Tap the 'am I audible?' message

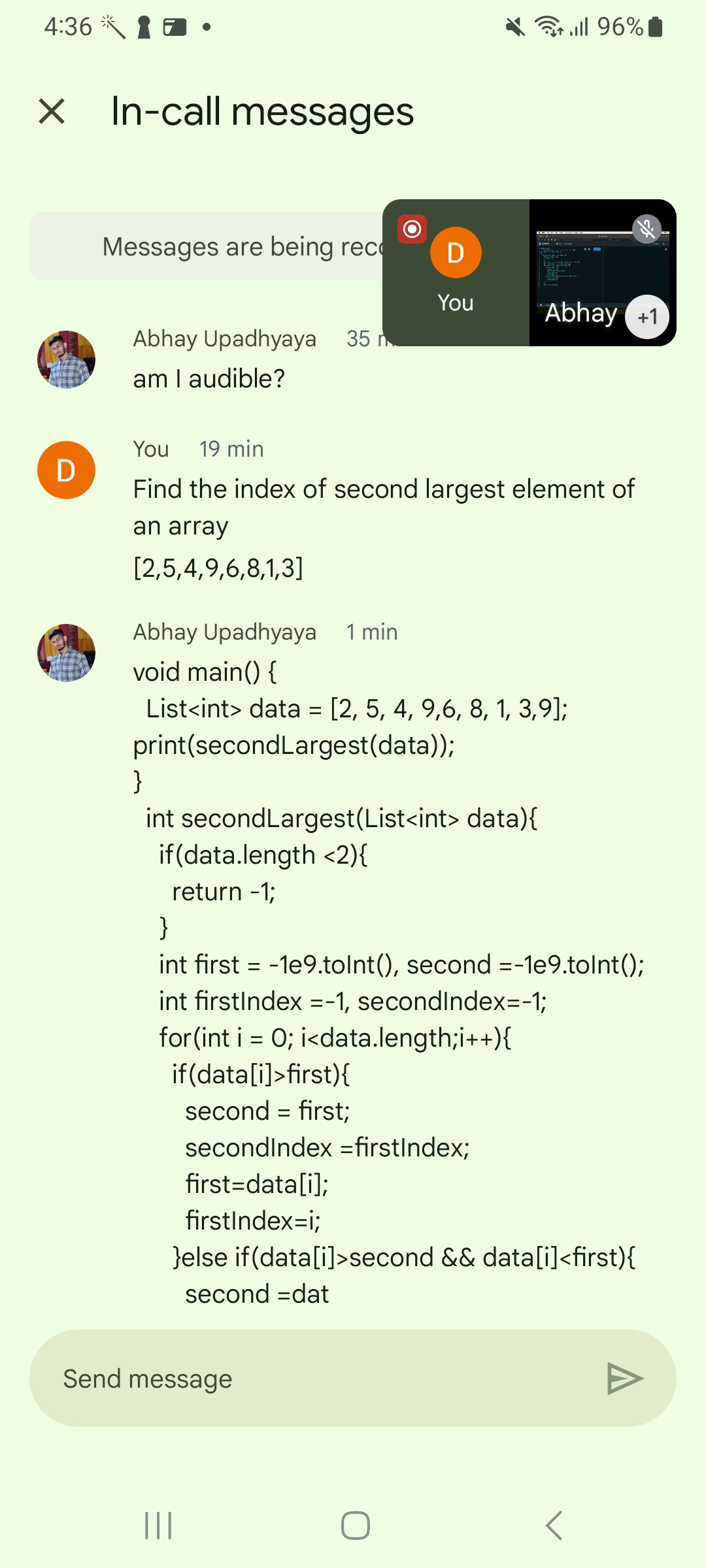pos(209,379)
